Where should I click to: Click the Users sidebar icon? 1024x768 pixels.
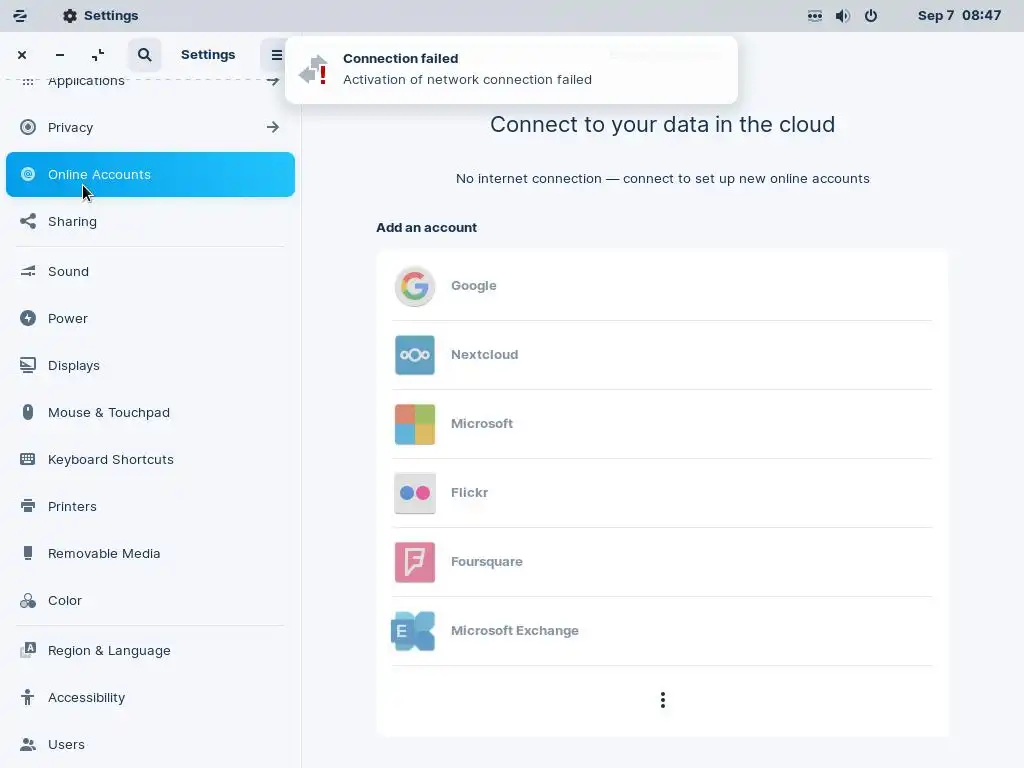pyautogui.click(x=28, y=744)
